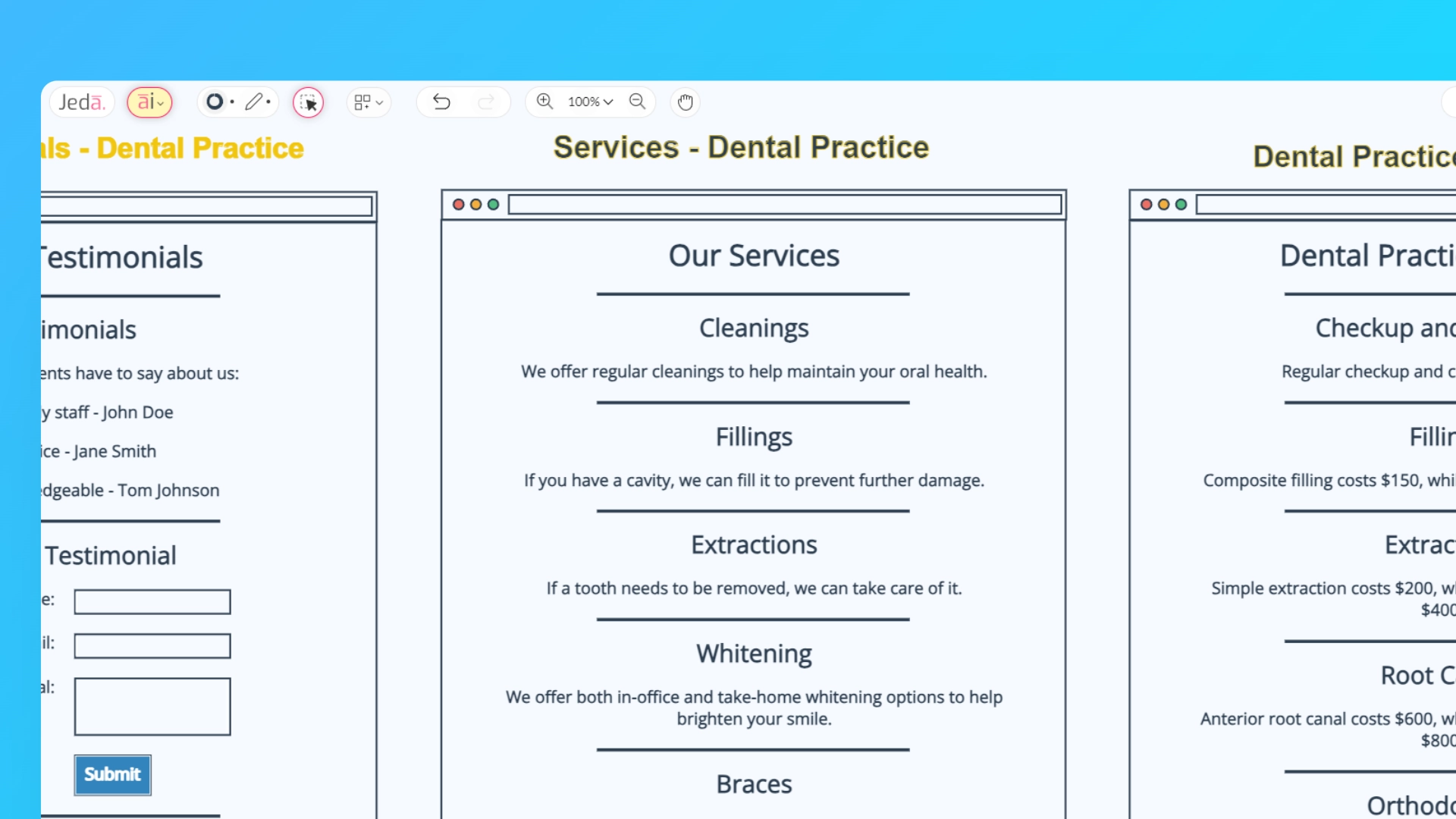The image size is (1456, 819).
Task: Click the Submit button in testimonial form
Action: point(112,774)
